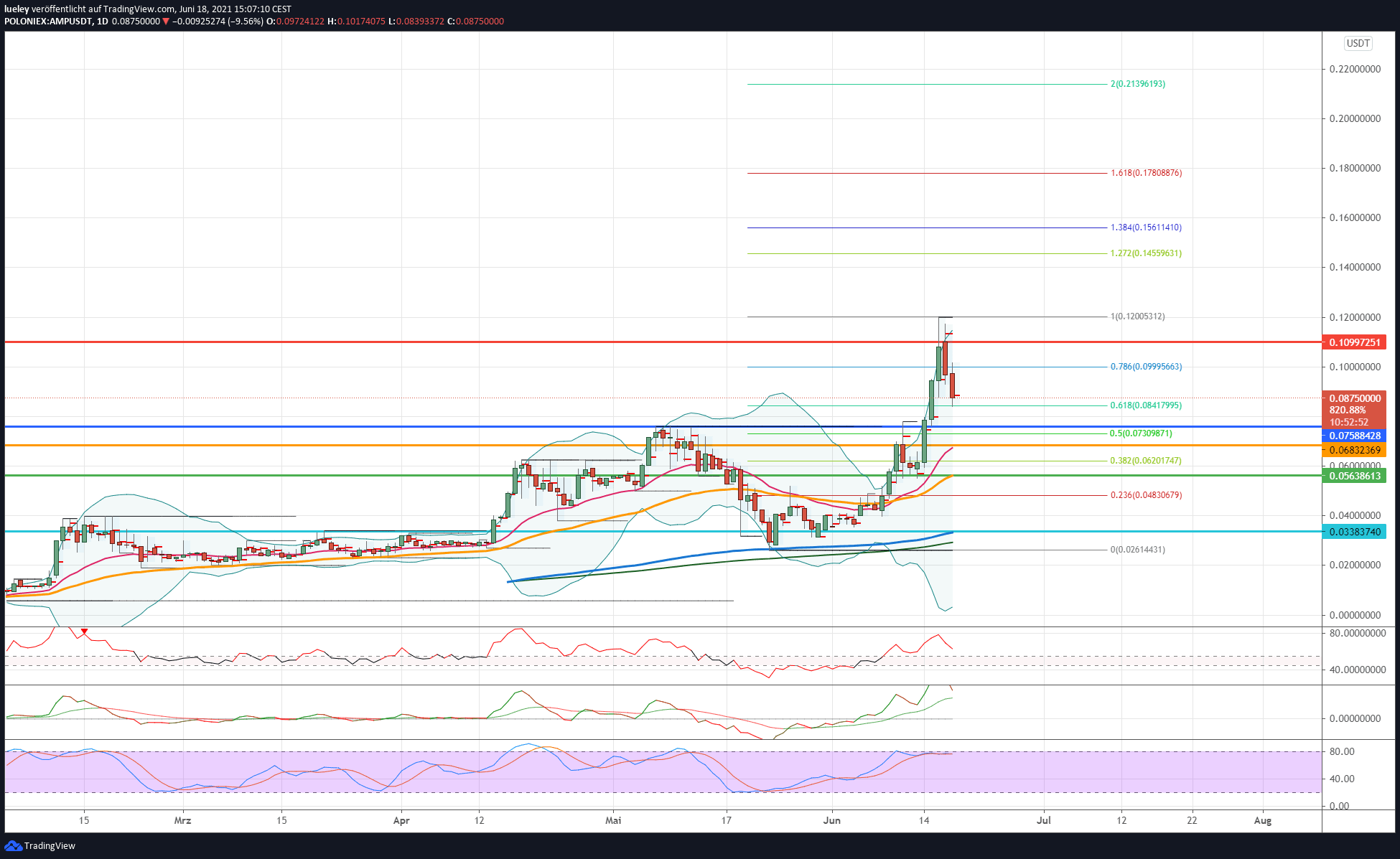This screenshot has width=1400, height=859.
Task: Click the Fibonacci label 1.384(0.15611410)
Action: tap(1146, 227)
